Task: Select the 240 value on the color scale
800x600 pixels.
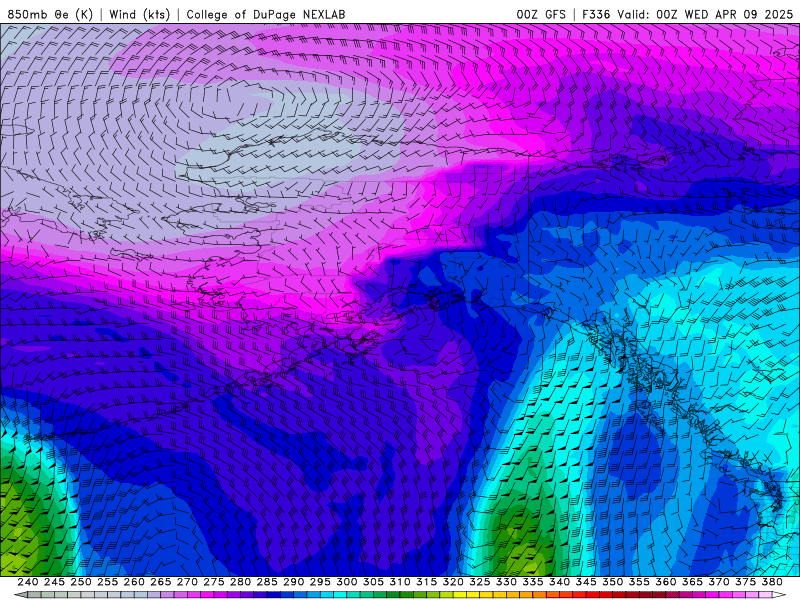Action: tap(28, 582)
